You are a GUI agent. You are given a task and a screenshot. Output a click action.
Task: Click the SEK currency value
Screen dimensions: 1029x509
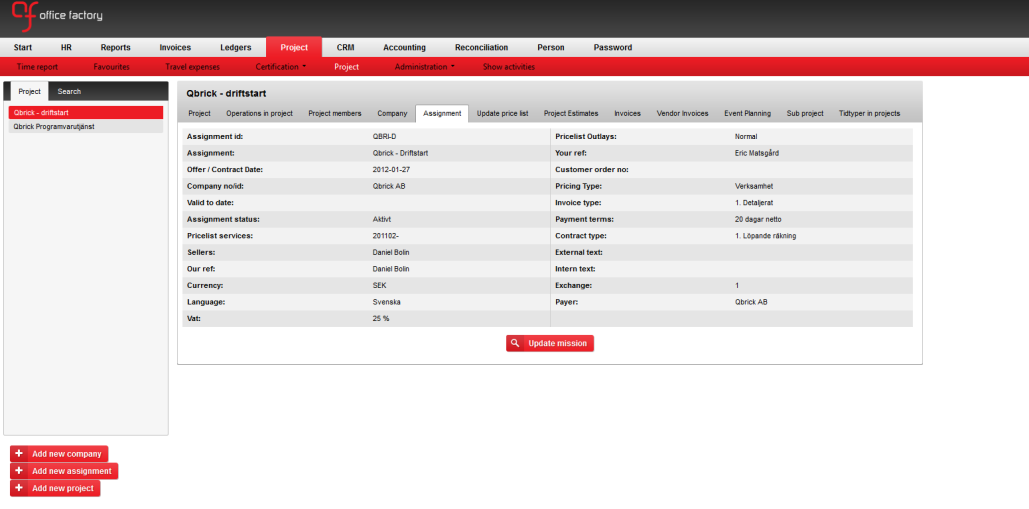[379, 285]
